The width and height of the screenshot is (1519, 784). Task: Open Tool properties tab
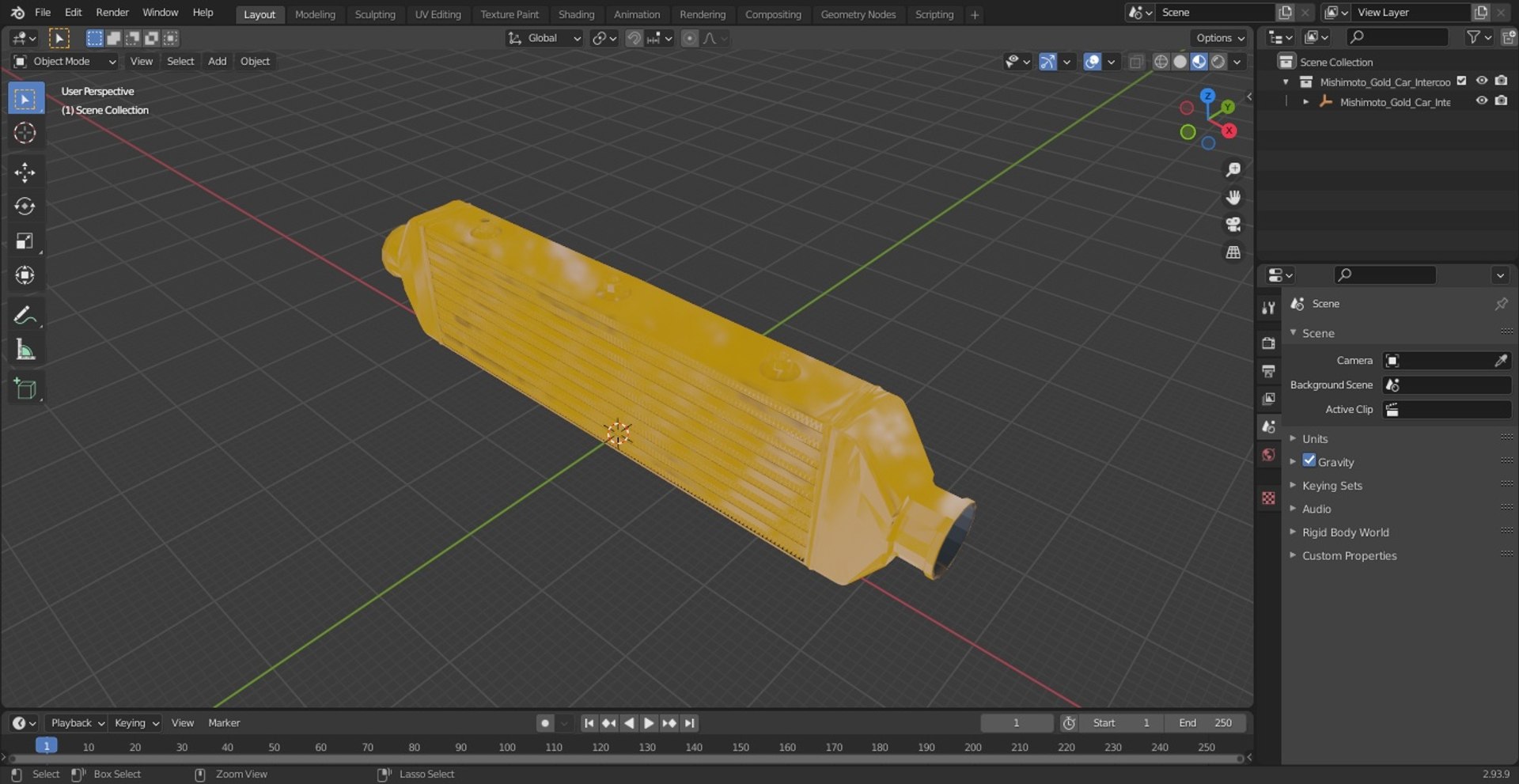1268,308
